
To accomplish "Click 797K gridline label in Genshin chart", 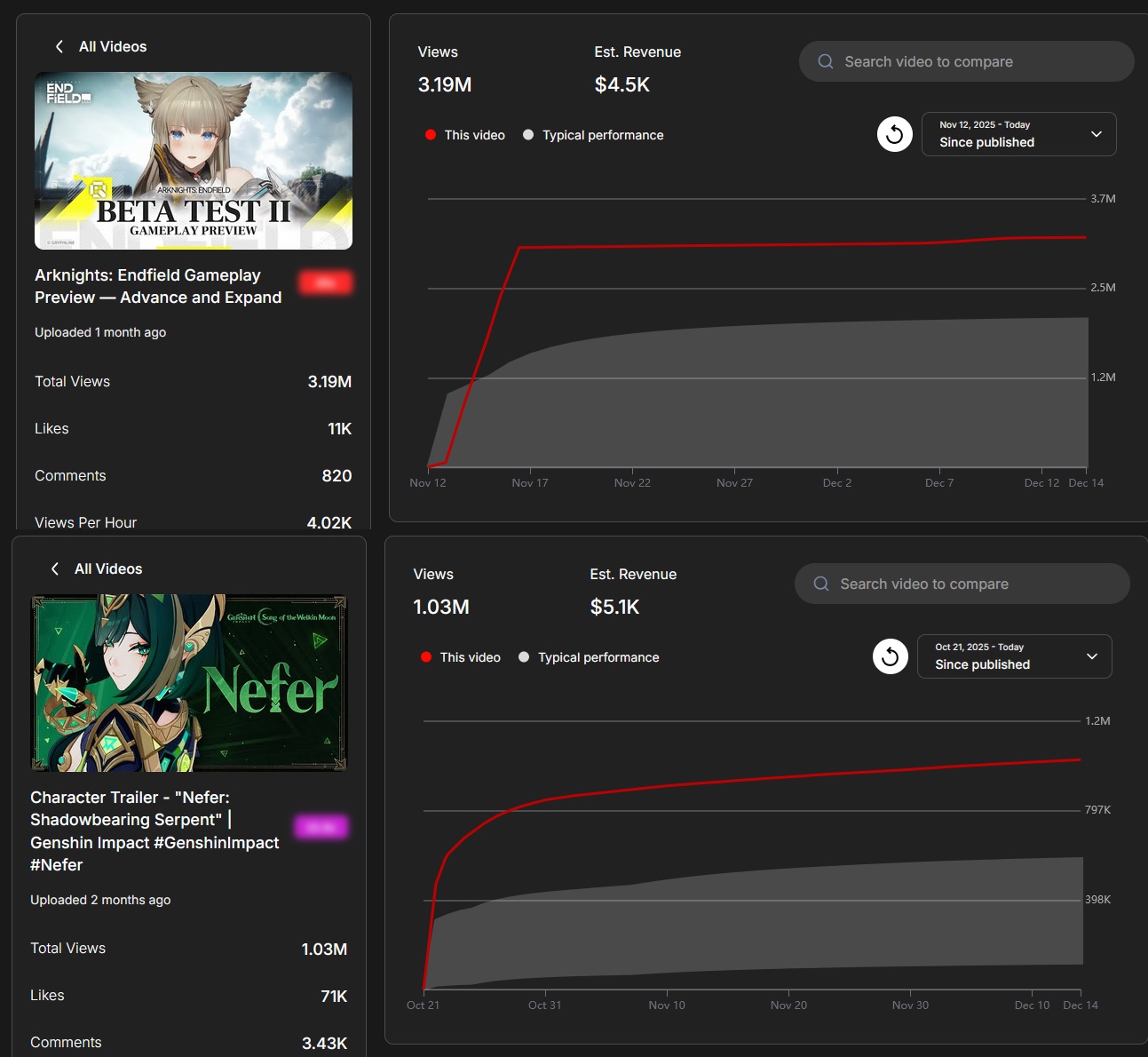I will coord(1097,809).
